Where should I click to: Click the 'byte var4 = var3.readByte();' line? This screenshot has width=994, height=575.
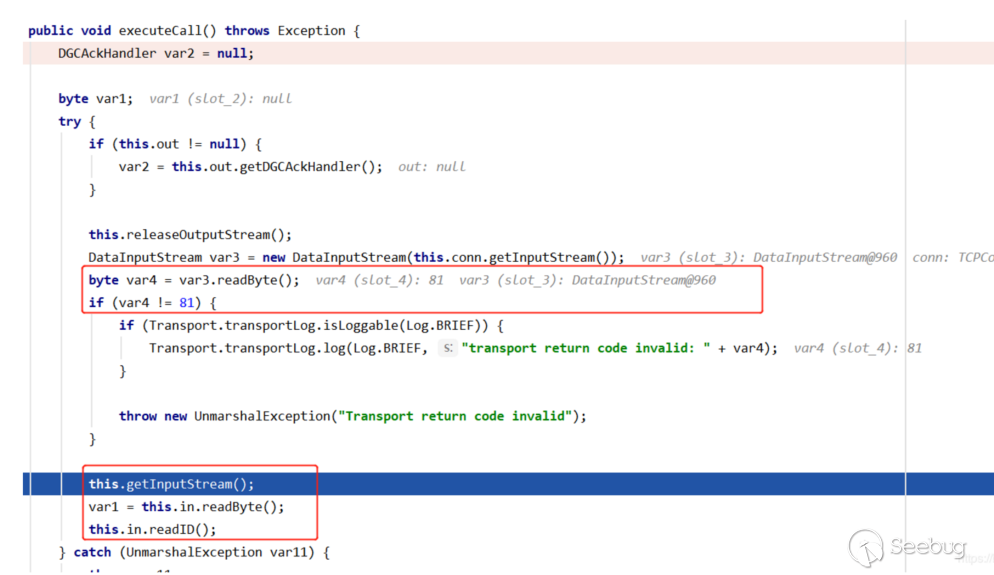coord(194,280)
